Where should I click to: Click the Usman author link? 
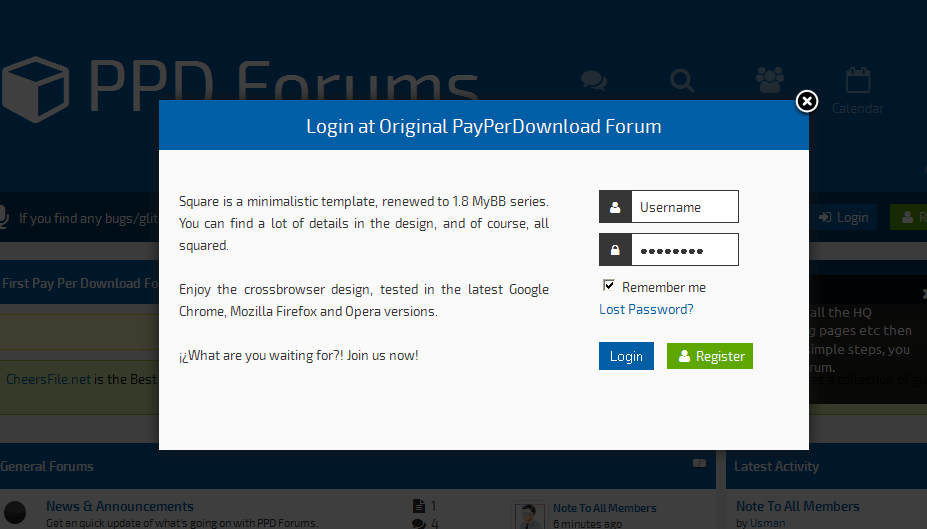pyautogui.click(x=767, y=523)
